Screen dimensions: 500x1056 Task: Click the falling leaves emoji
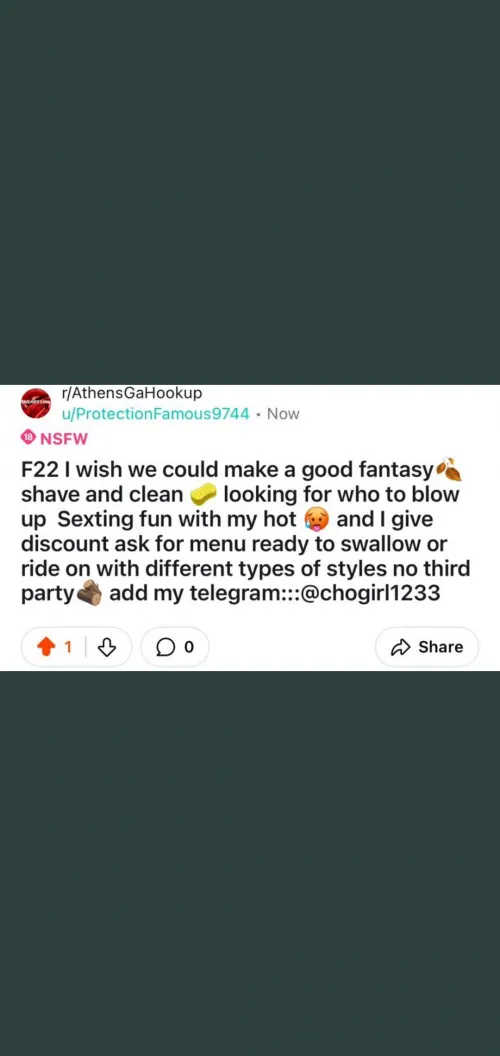[x=449, y=469]
